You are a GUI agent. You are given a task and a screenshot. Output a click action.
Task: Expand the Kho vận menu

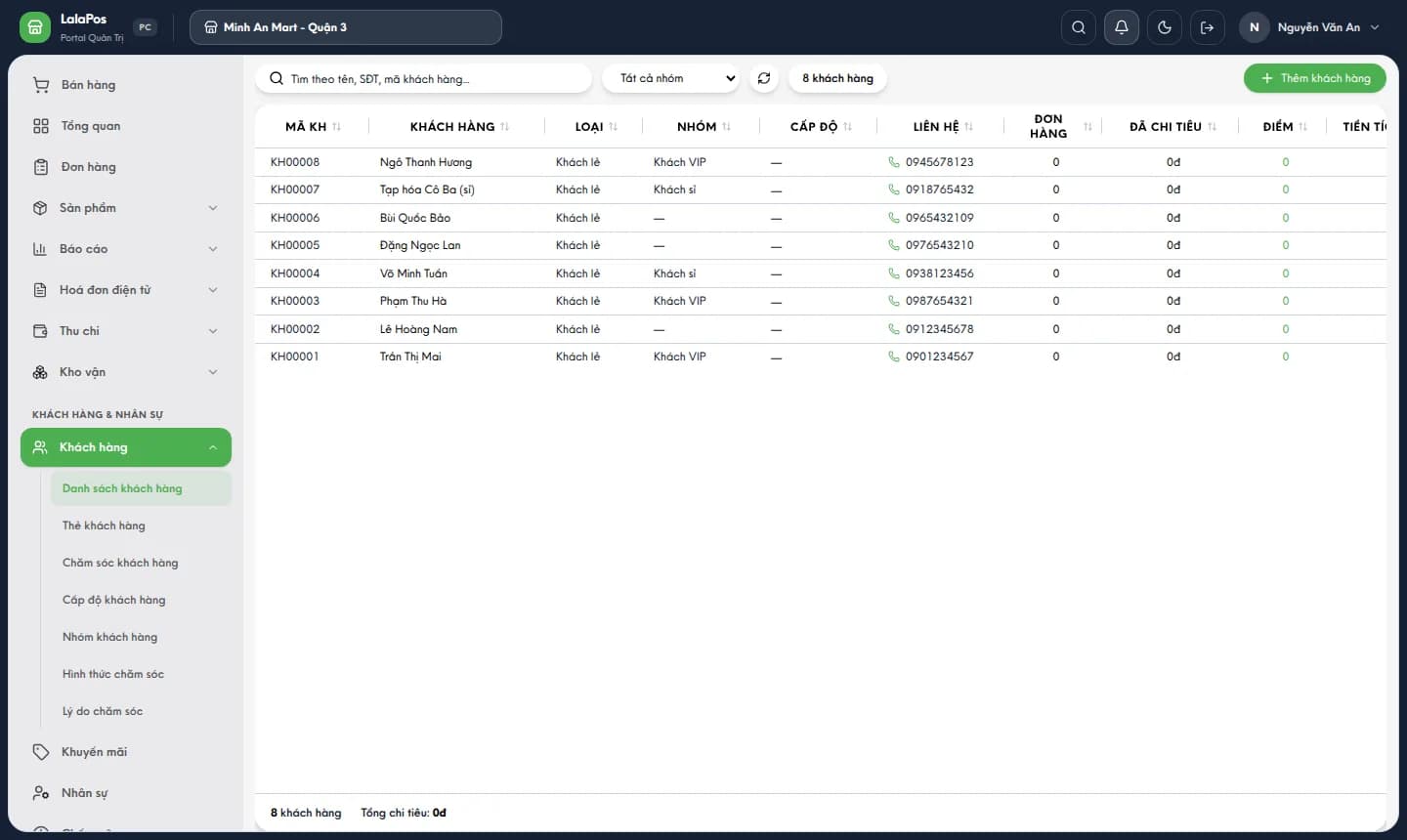coord(126,372)
